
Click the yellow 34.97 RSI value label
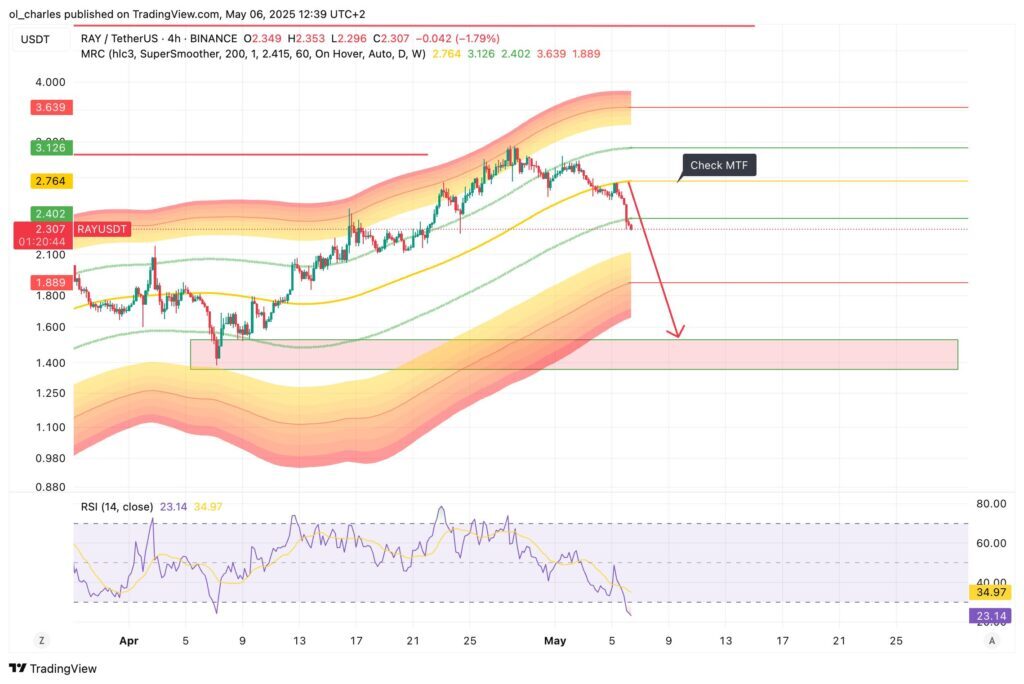(x=990, y=594)
